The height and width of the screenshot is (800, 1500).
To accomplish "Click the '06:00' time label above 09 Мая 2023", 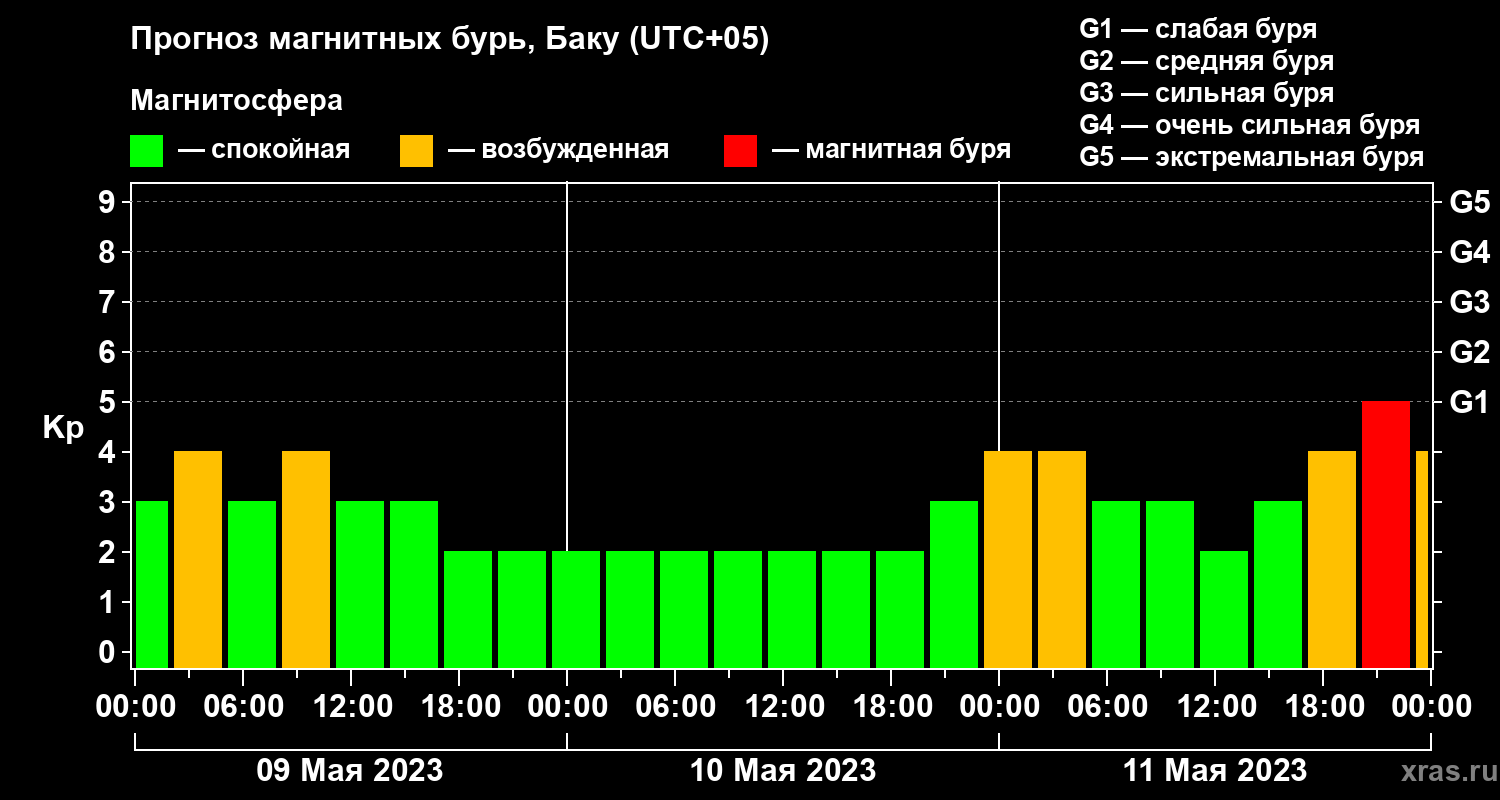I will [x=243, y=706].
